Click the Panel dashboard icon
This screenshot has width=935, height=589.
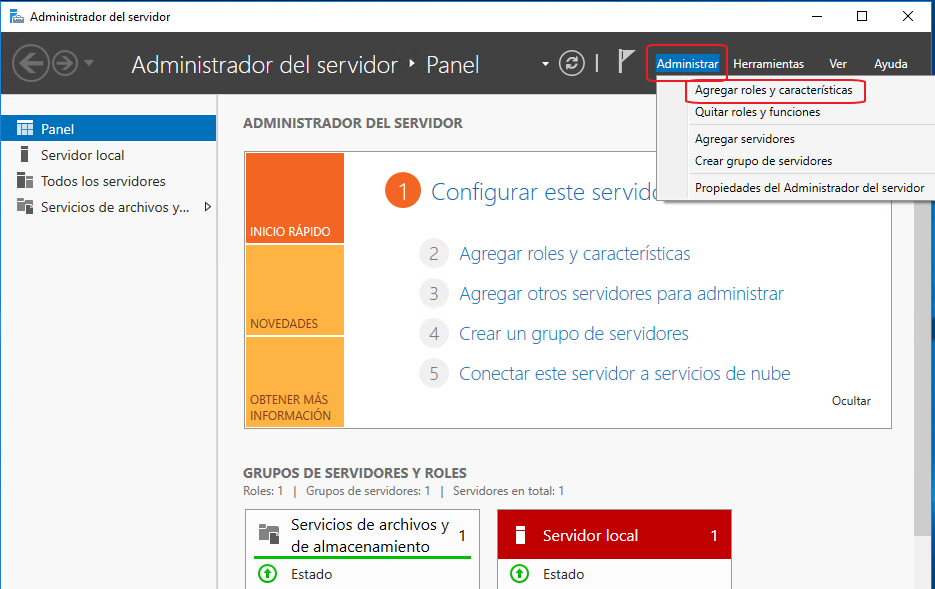pyautogui.click(x=25, y=128)
